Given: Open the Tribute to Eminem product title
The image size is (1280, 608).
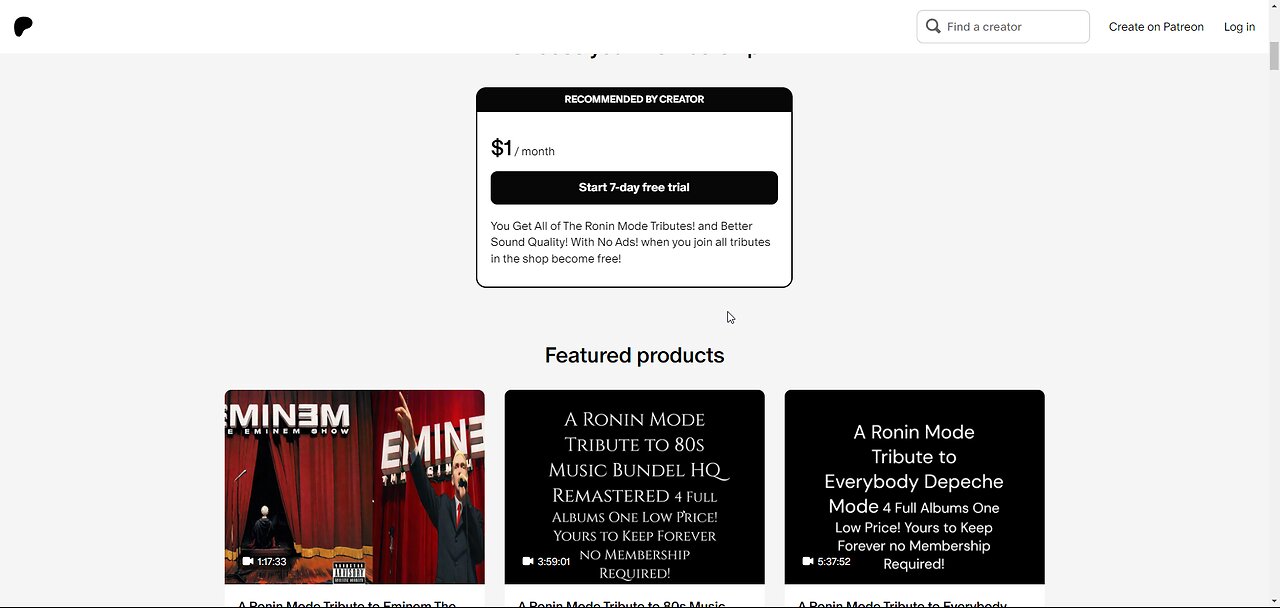Looking at the screenshot, I should point(347,603).
